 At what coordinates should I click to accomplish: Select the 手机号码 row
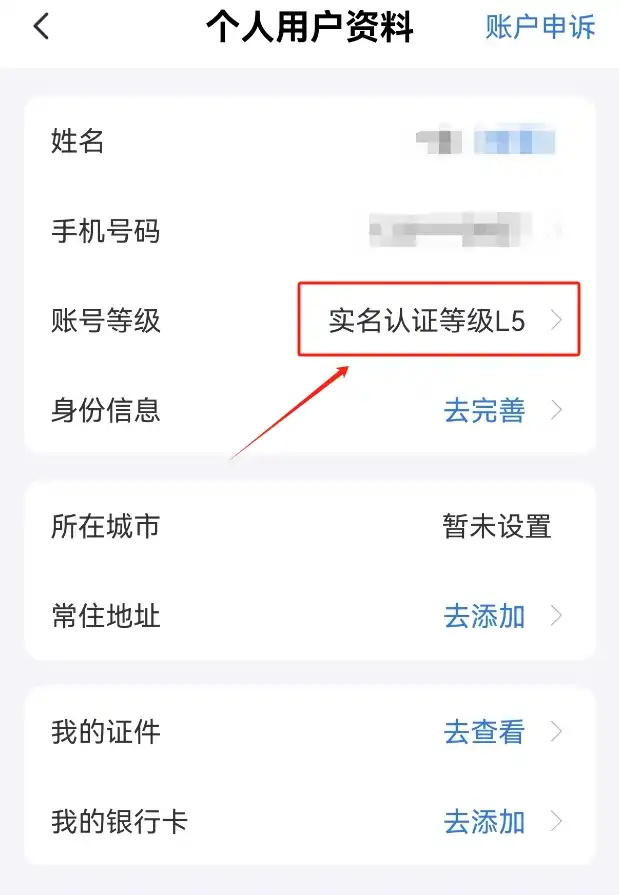point(310,231)
